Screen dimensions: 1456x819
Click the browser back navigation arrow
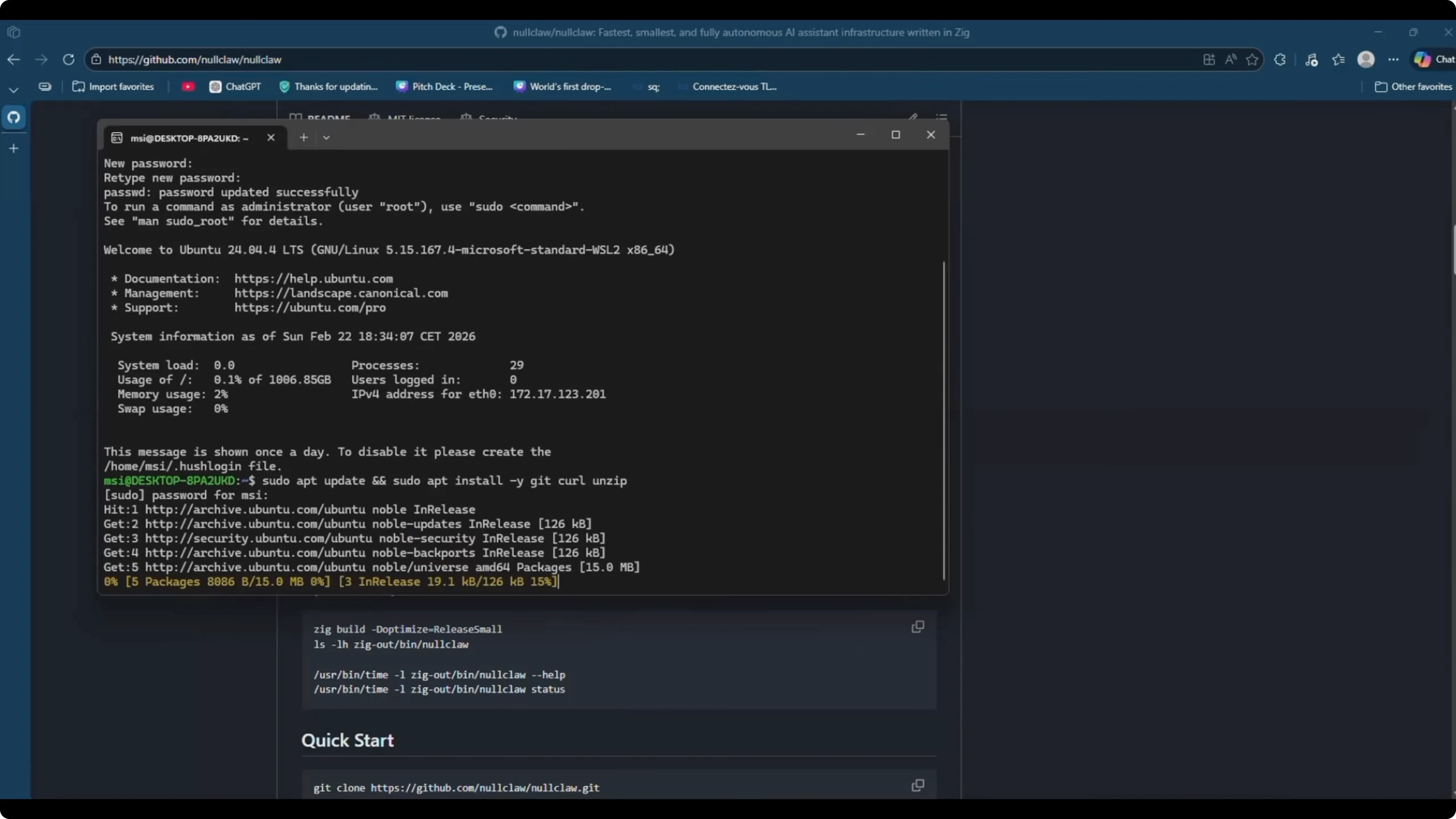[x=13, y=59]
